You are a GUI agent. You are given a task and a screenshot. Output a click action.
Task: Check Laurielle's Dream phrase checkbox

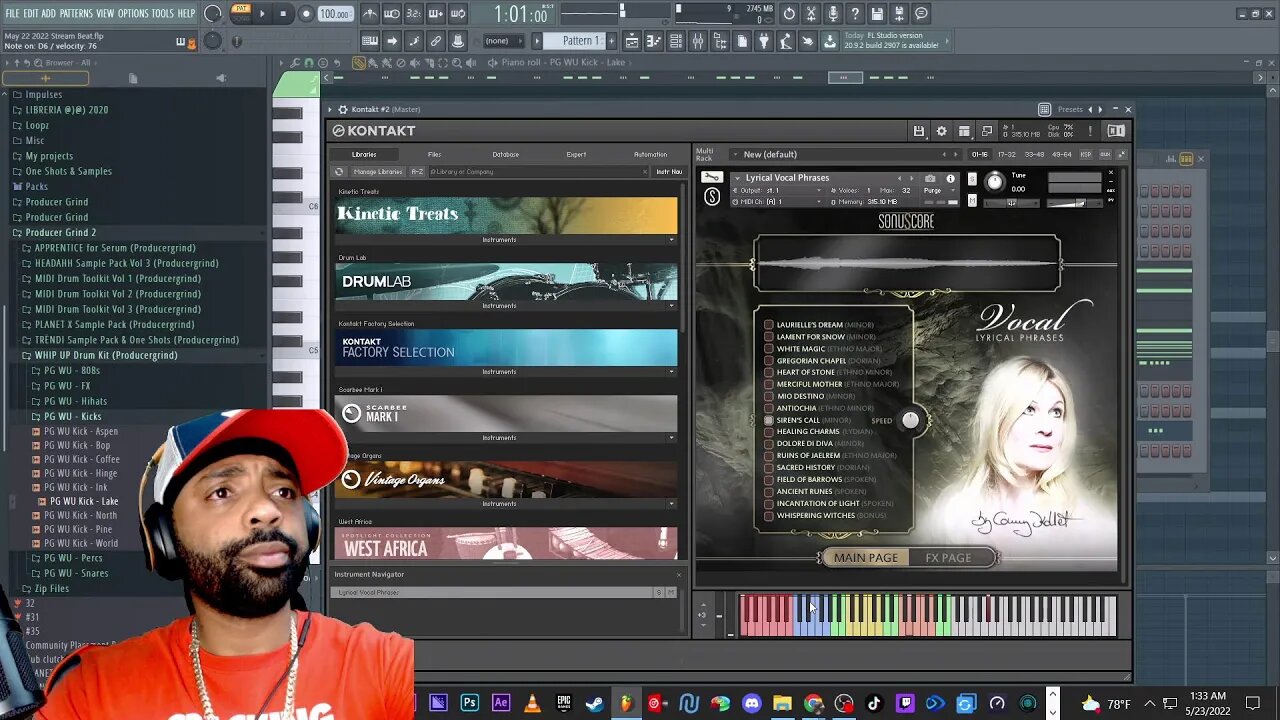point(768,325)
